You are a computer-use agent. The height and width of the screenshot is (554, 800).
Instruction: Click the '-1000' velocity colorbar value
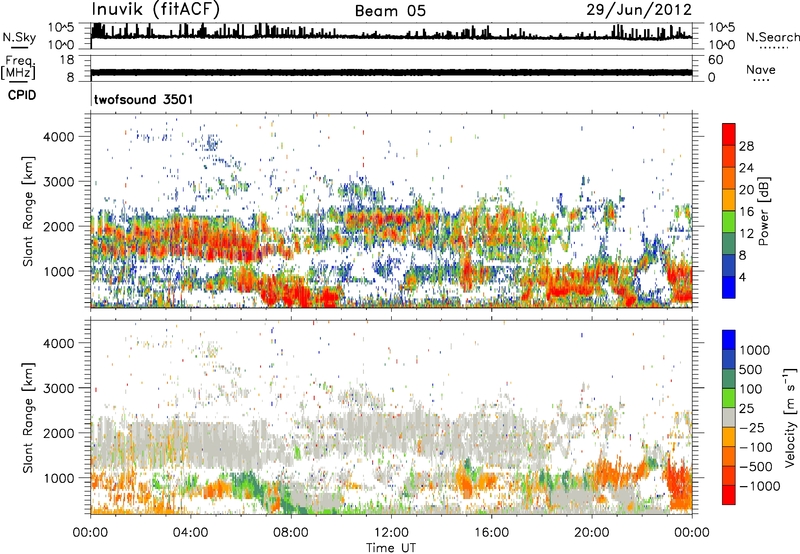pyautogui.click(x=760, y=486)
